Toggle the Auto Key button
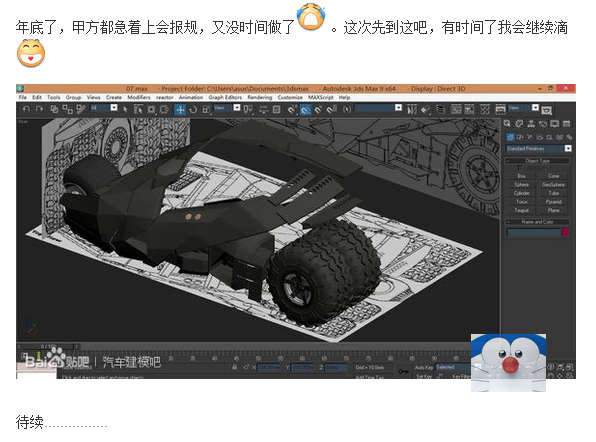 point(423,368)
